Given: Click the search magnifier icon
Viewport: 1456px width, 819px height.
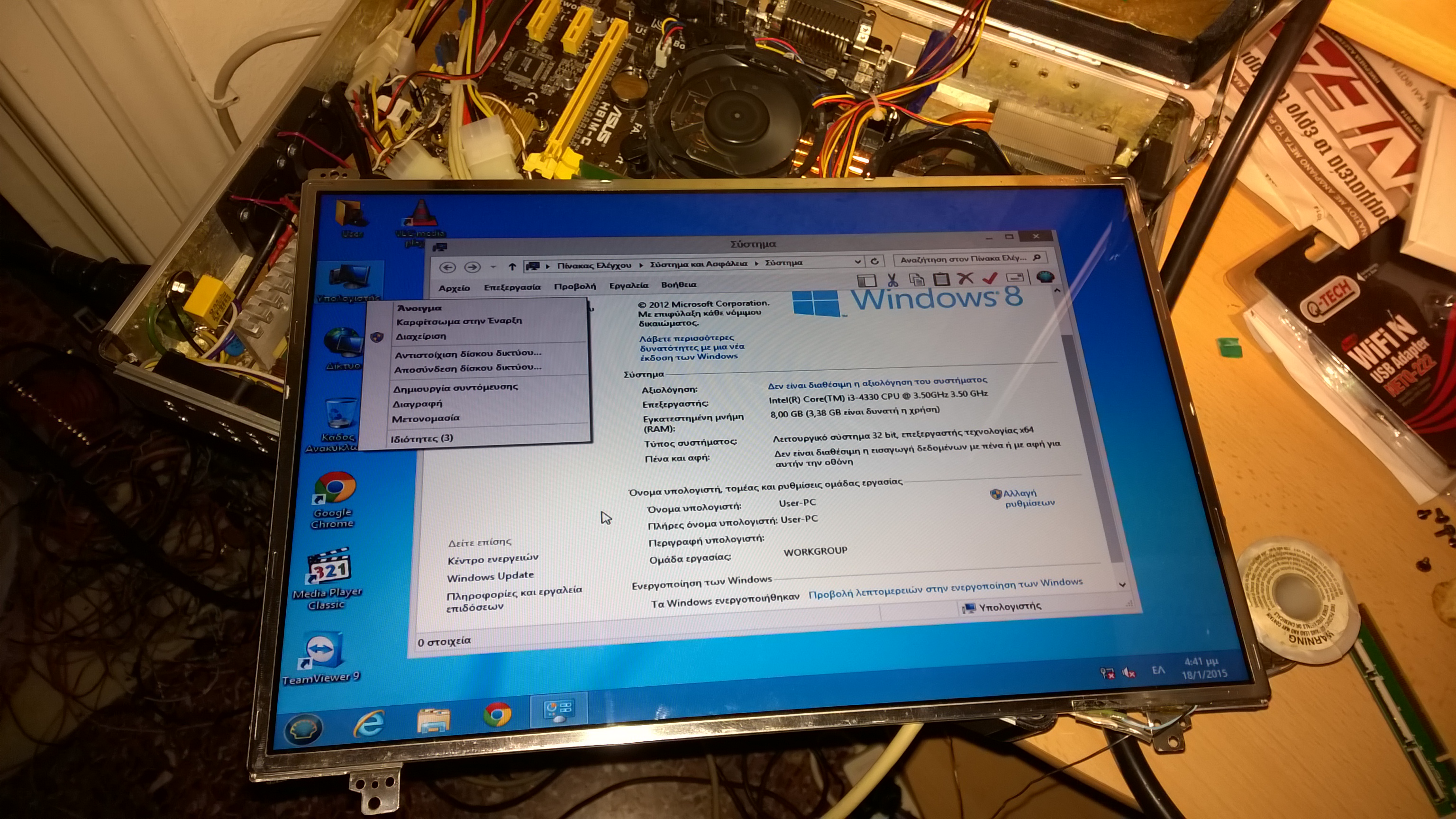Looking at the screenshot, I should 1037,258.
